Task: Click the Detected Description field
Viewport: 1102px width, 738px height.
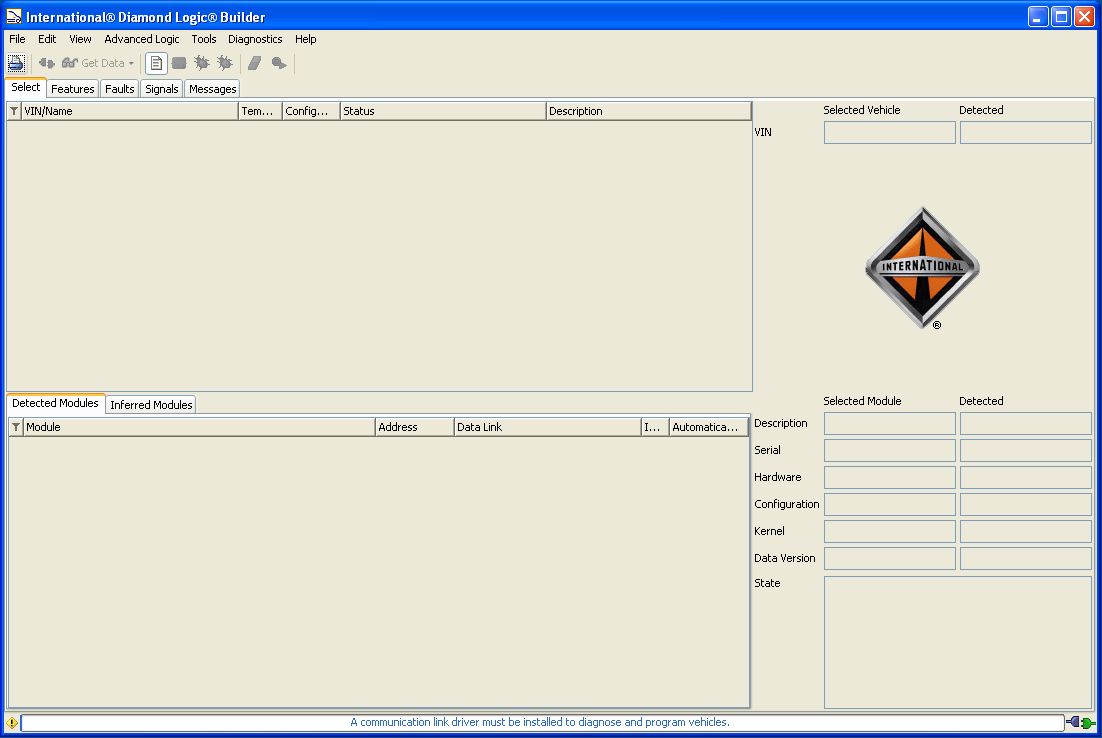Action: click(1026, 424)
